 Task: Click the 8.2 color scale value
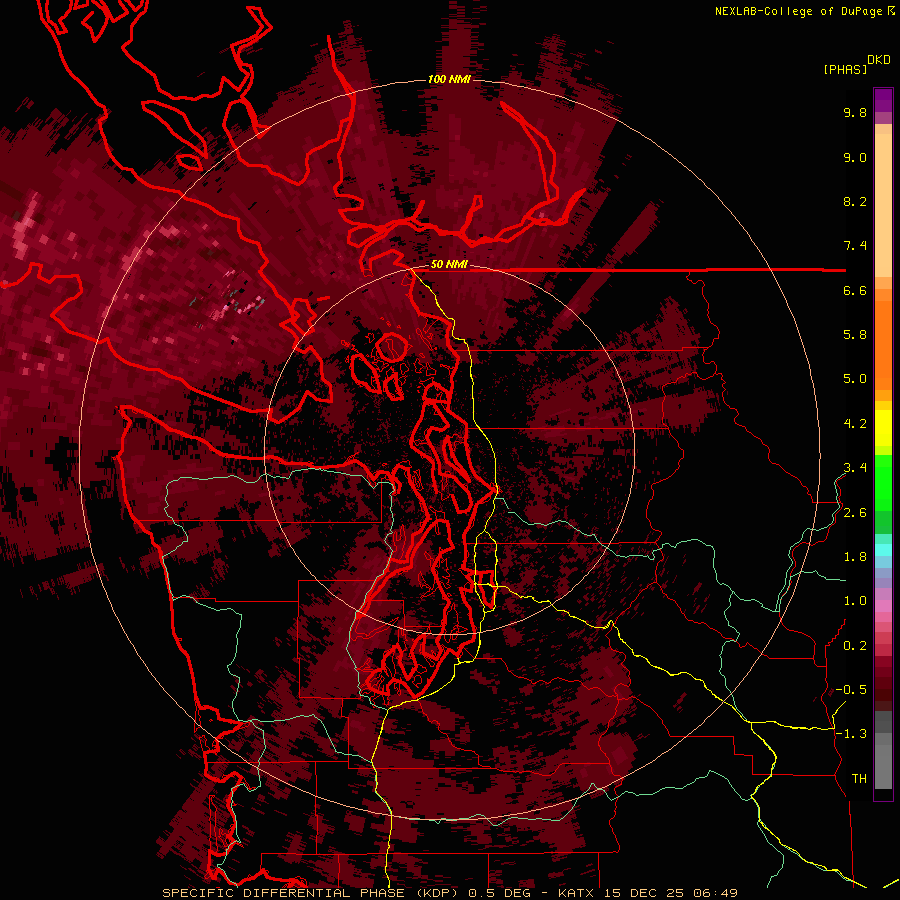(x=855, y=201)
